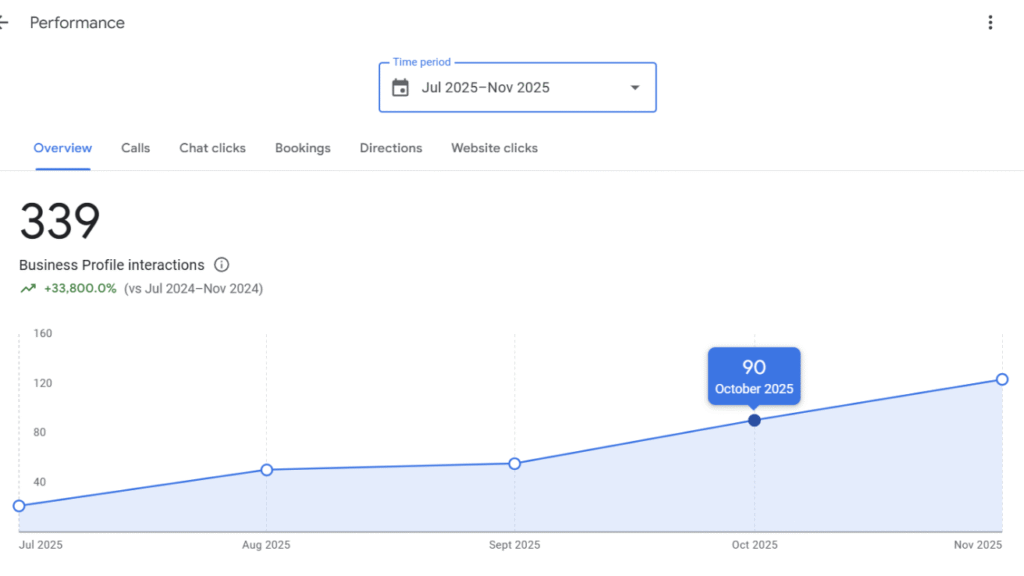Select the Aug 2025 chart data point
This screenshot has width=1024, height=576.
coord(267,470)
